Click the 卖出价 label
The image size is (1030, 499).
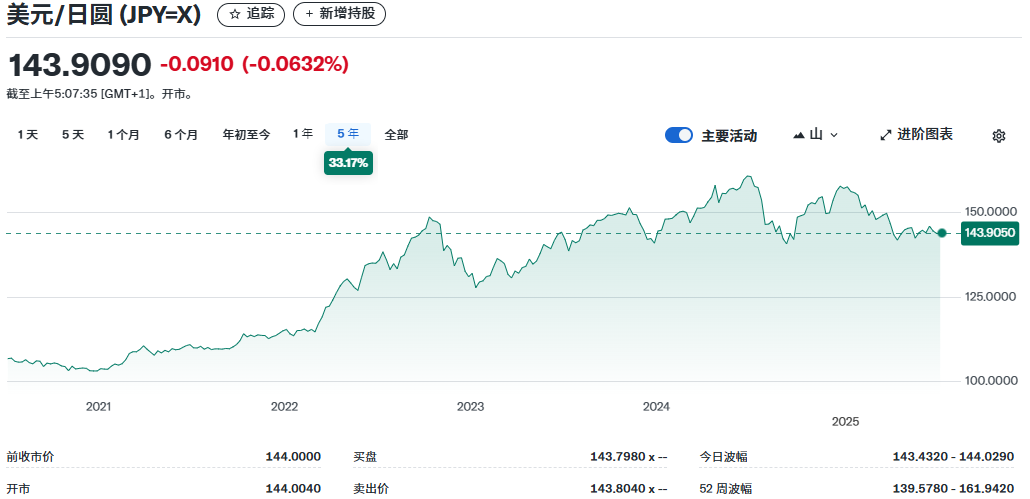[371, 489]
